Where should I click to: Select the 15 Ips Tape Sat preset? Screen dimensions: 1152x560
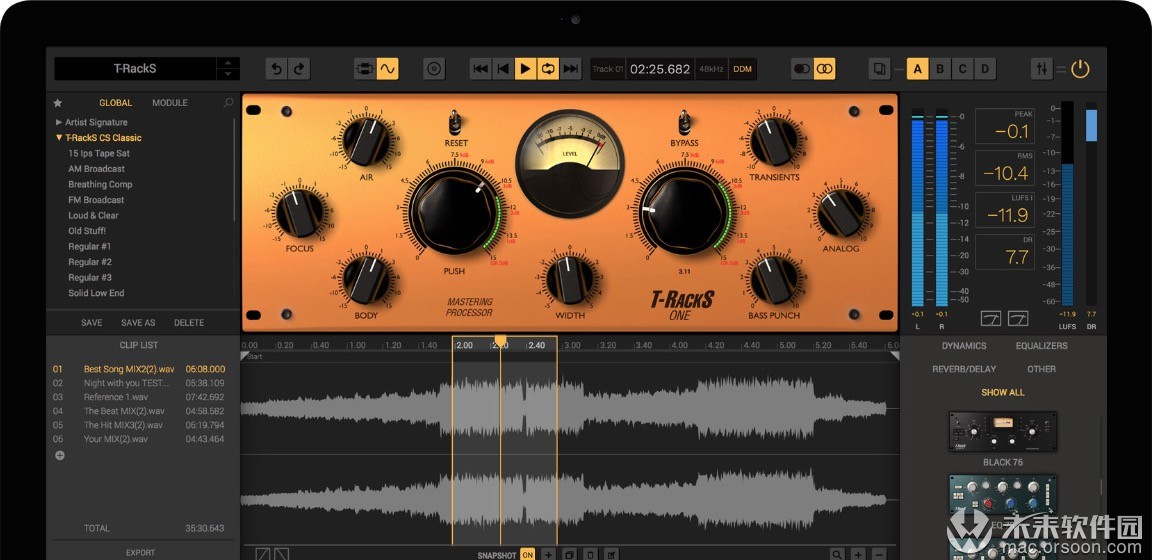(99, 153)
